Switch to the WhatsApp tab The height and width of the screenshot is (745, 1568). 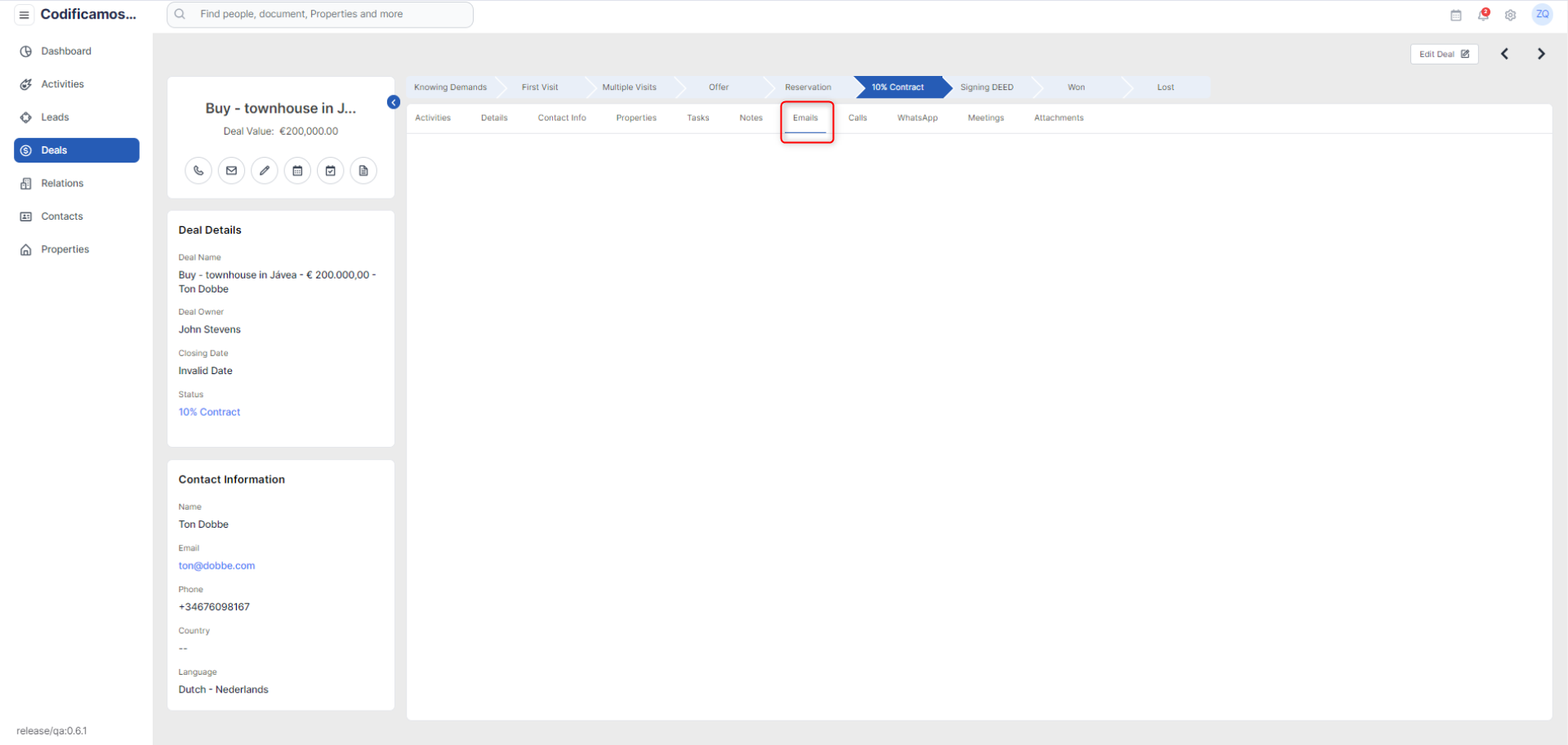[x=917, y=118]
